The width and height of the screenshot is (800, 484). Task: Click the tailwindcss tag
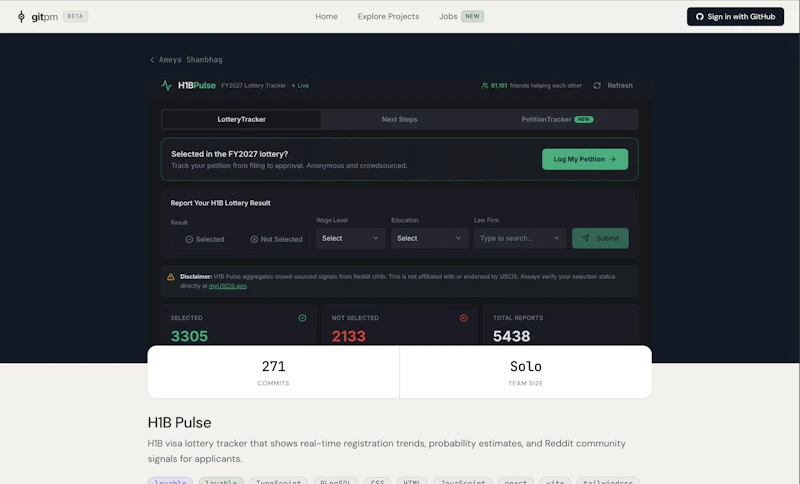(608, 481)
